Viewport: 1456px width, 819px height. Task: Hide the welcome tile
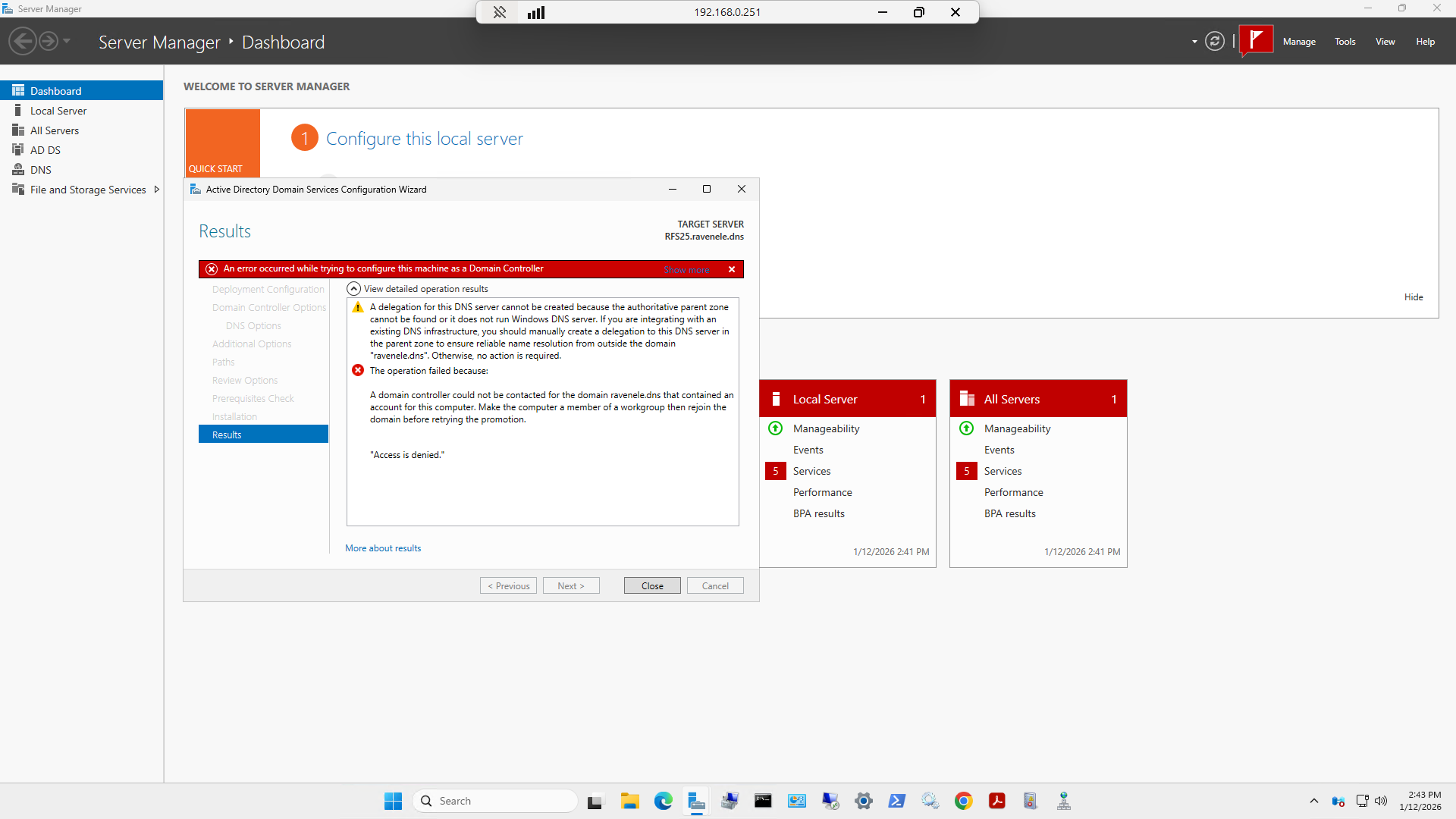[x=1413, y=297]
